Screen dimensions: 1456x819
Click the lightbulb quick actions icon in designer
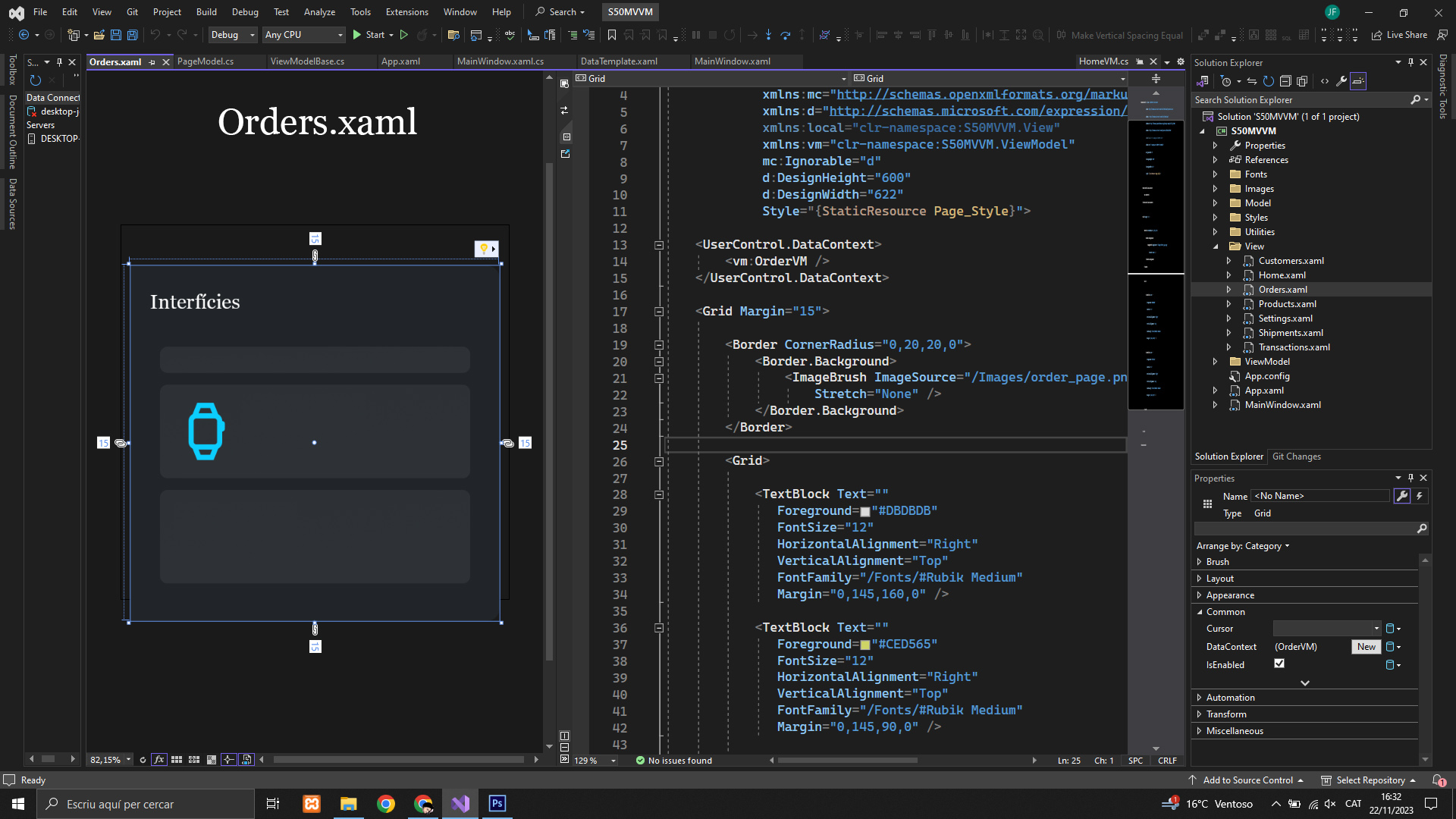[x=484, y=249]
